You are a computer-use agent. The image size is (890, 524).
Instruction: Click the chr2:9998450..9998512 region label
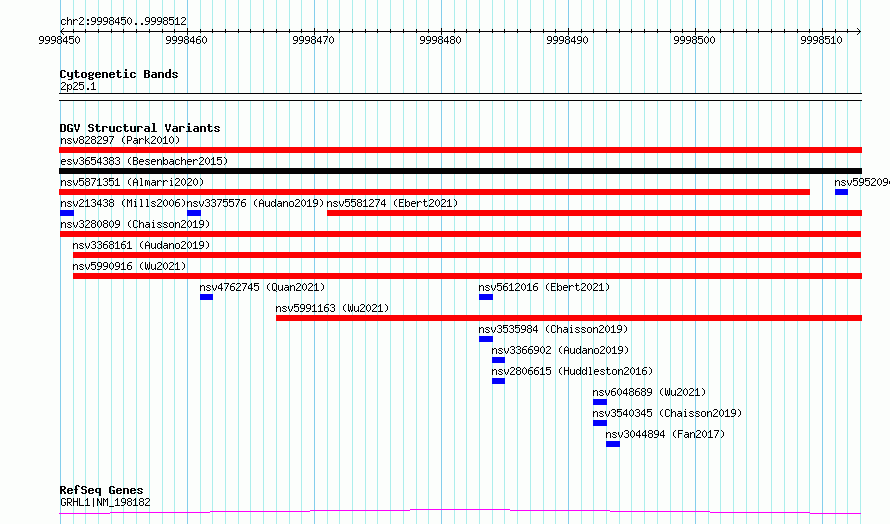pyautogui.click(x=123, y=22)
